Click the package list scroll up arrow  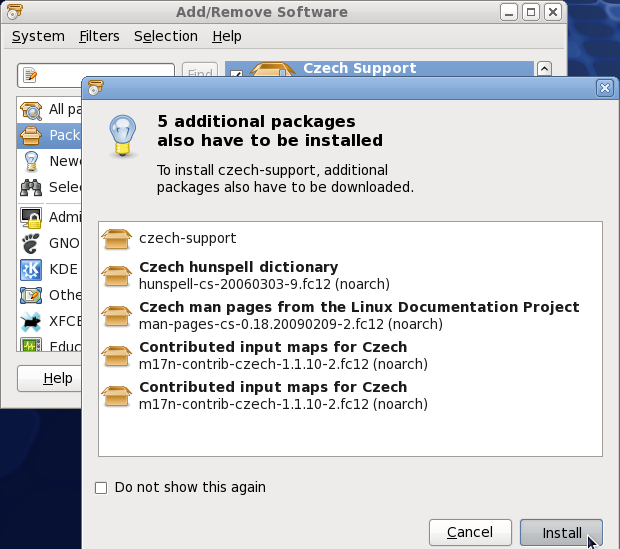[544, 69]
